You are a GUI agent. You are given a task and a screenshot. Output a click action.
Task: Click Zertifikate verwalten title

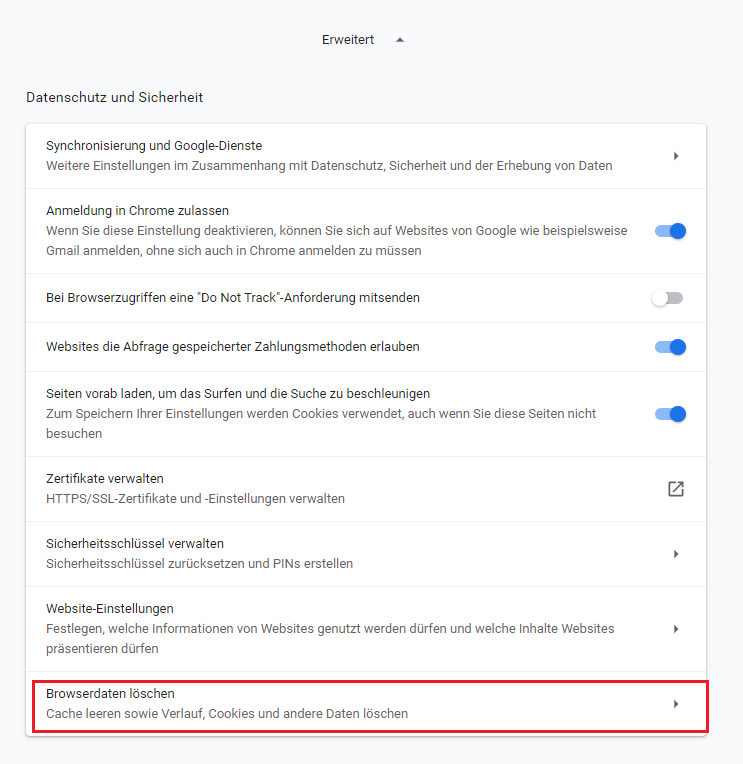105,478
